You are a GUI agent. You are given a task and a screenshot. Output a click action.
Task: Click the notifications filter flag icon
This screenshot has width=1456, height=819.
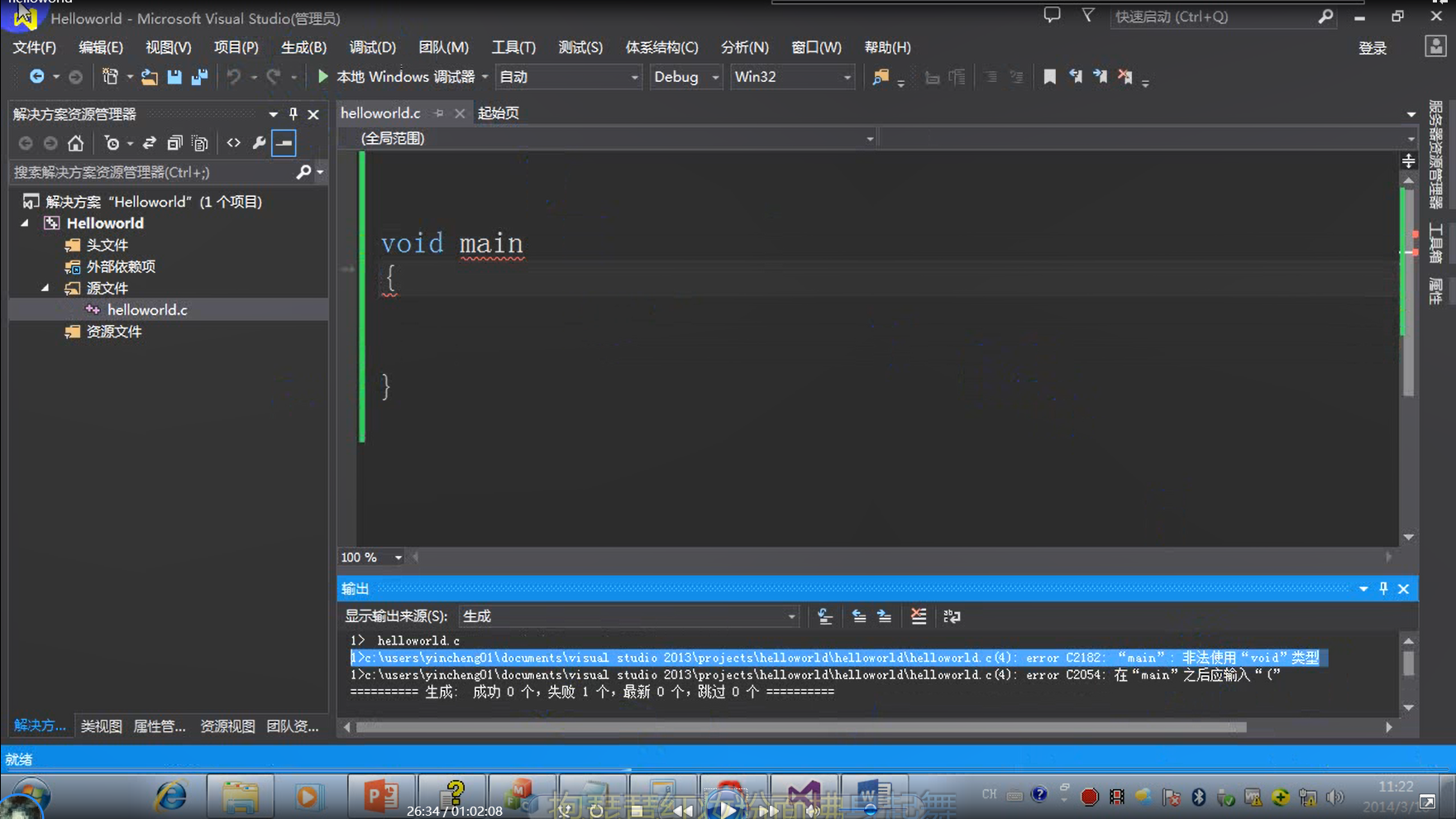tap(1088, 16)
